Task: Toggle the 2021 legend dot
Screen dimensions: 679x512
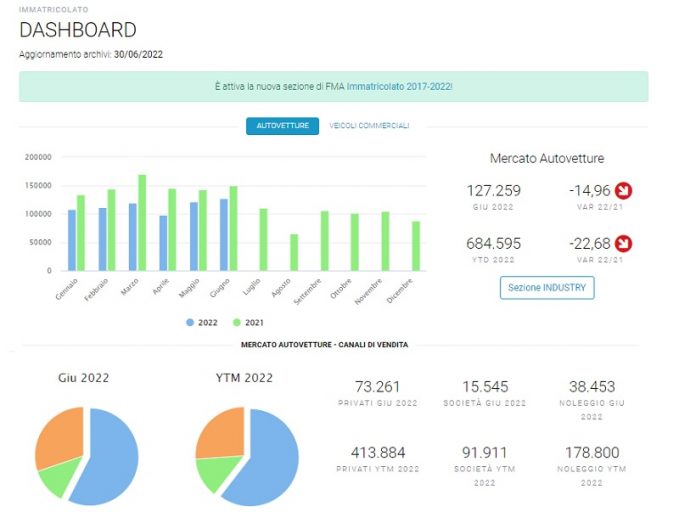Action: point(236,322)
